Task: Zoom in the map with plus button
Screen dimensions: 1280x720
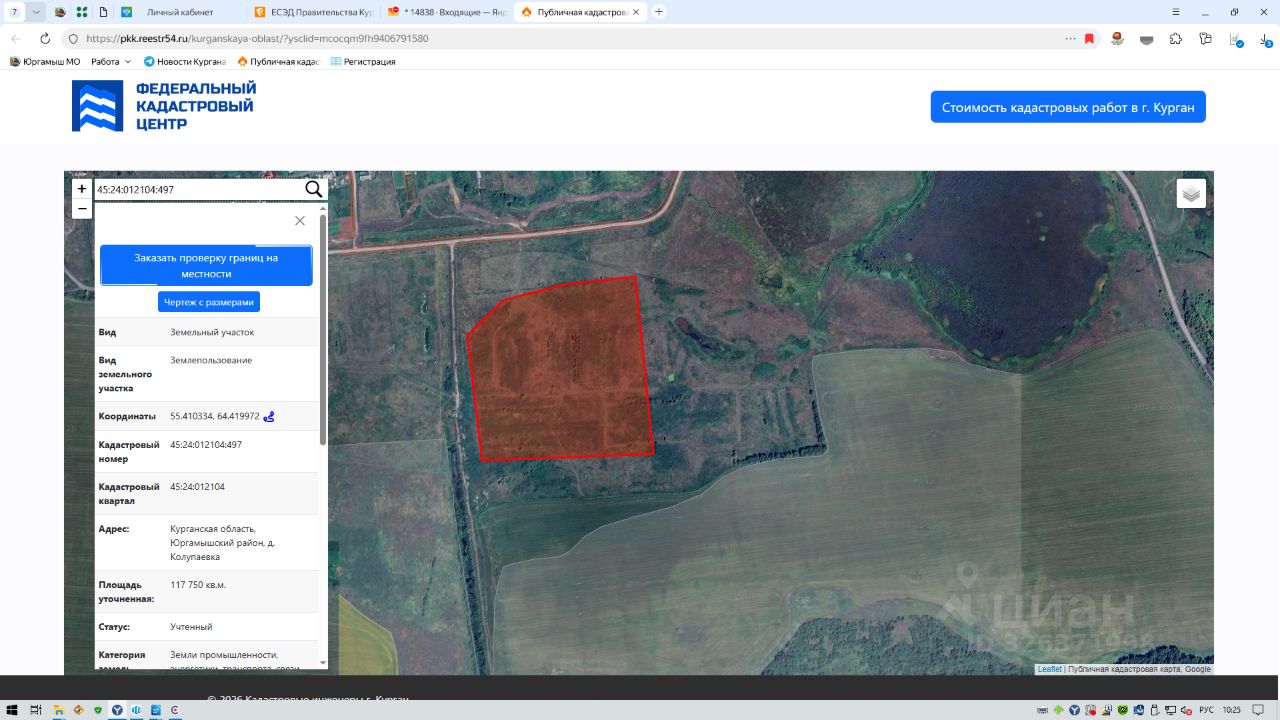Action: (x=82, y=189)
